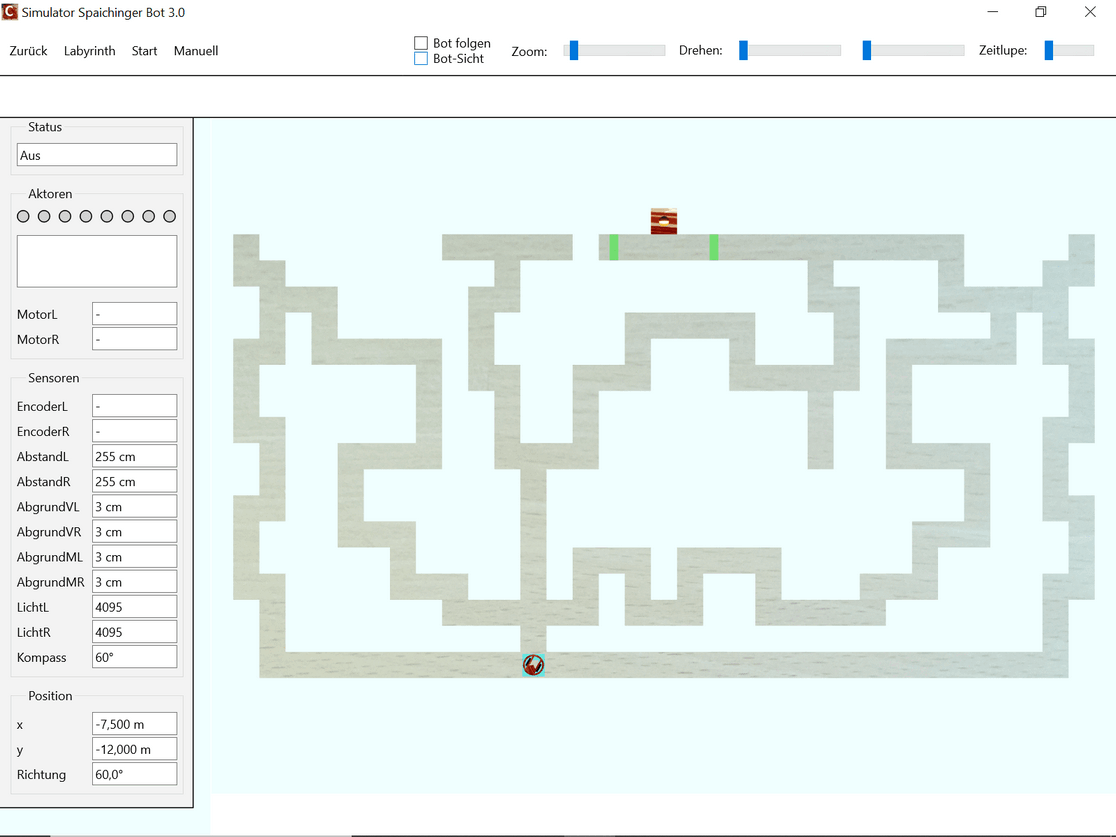Click the app icon in the title bar
Image resolution: width=1116 pixels, height=837 pixels.
(11, 13)
